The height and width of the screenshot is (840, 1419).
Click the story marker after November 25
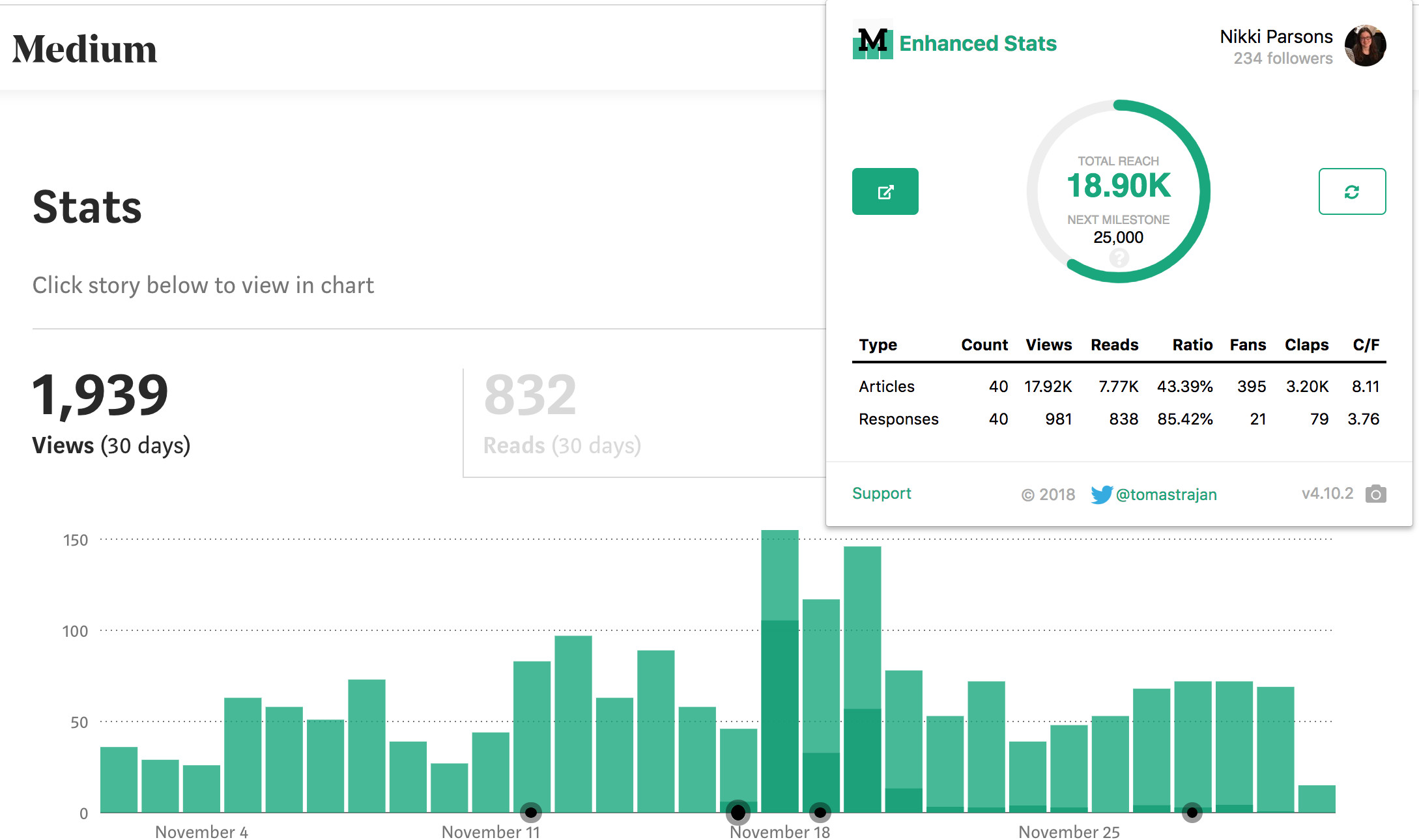1192,812
